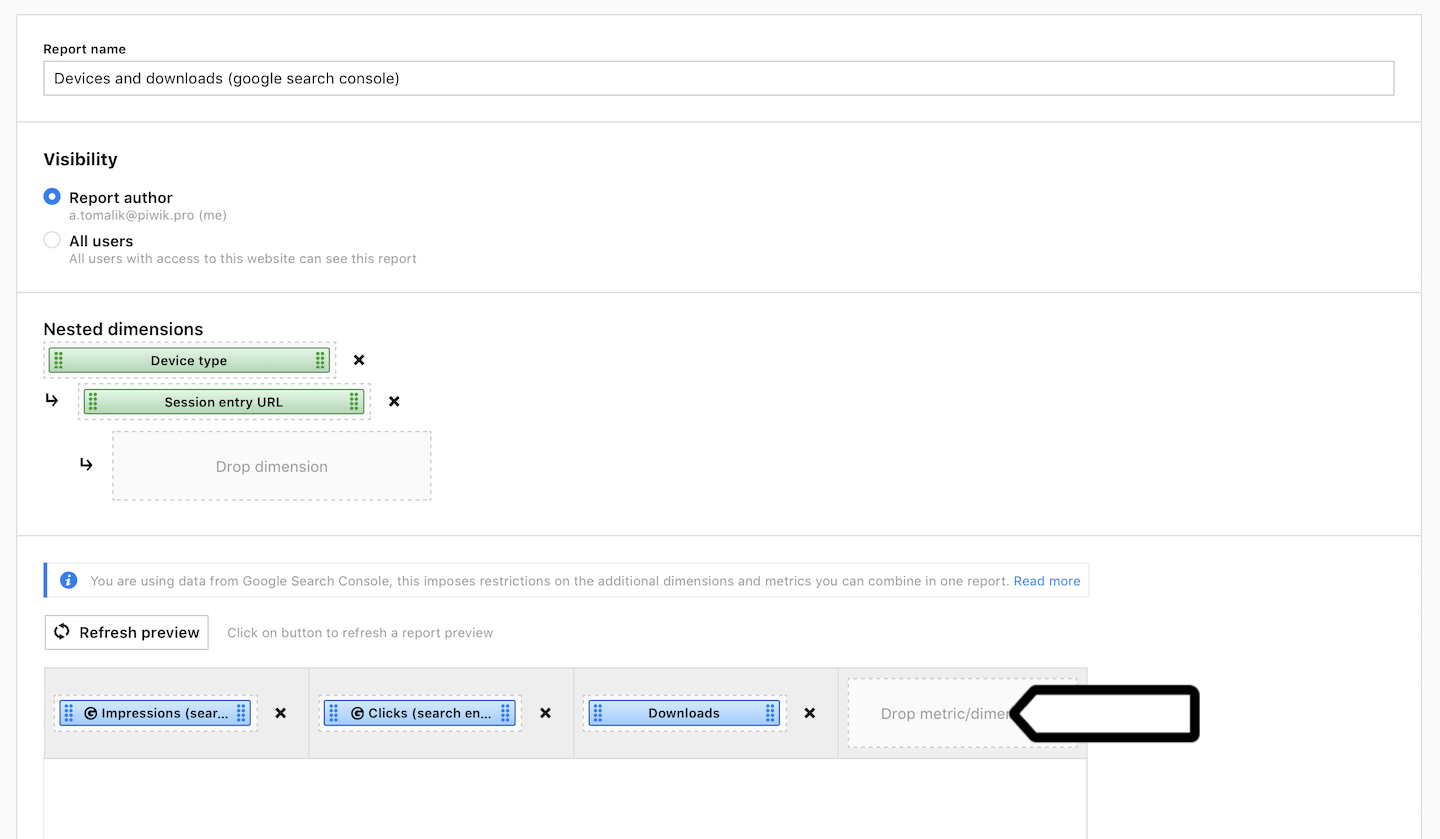Screen dimensions: 1440x839
Task: Click the right drag handle on Downloads chip
Action: point(770,713)
